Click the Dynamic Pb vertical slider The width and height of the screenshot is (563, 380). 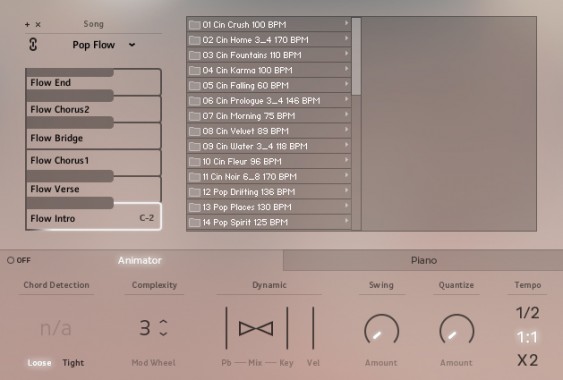pos(226,328)
